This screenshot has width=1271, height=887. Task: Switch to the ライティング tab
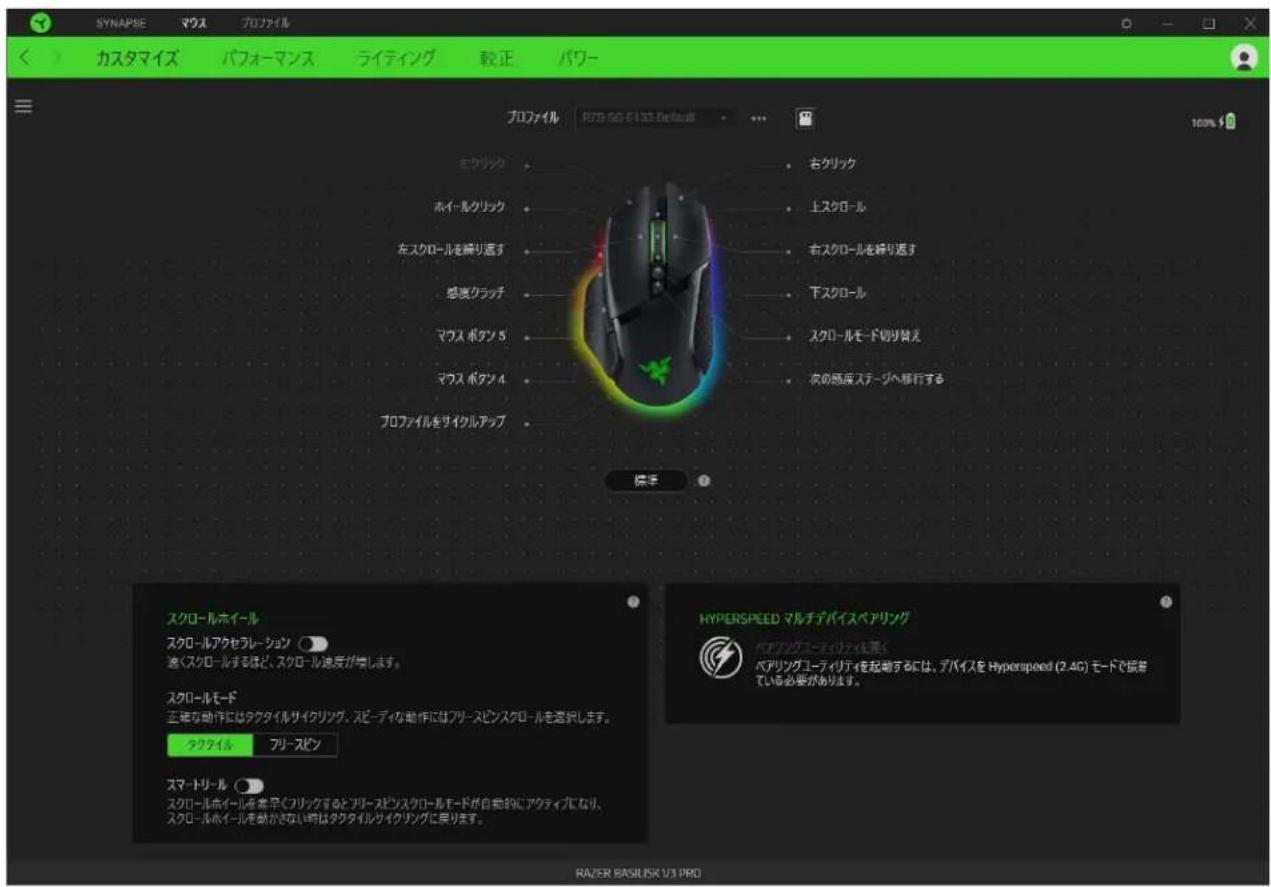(x=396, y=60)
